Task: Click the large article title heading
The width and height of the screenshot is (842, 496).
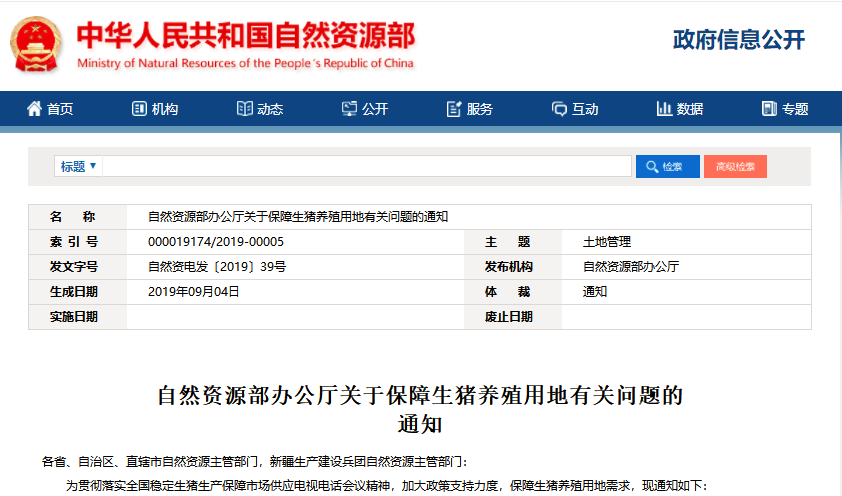Action: [420, 410]
